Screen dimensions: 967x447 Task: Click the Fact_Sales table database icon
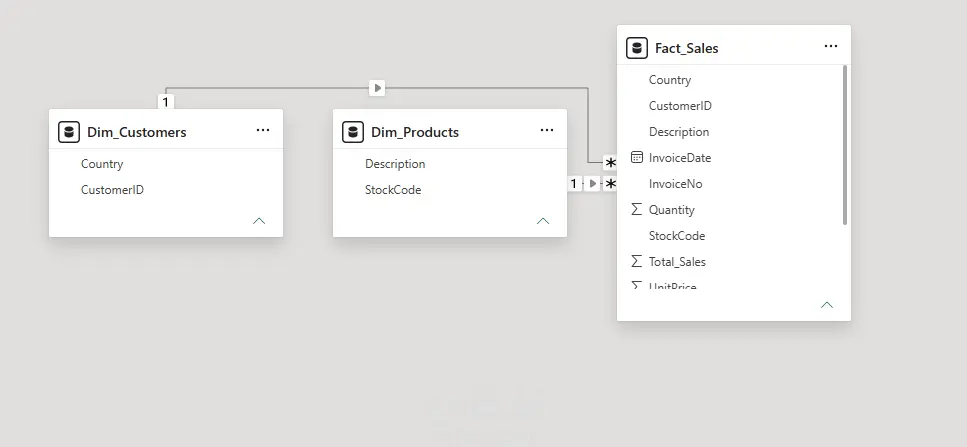[x=637, y=48]
